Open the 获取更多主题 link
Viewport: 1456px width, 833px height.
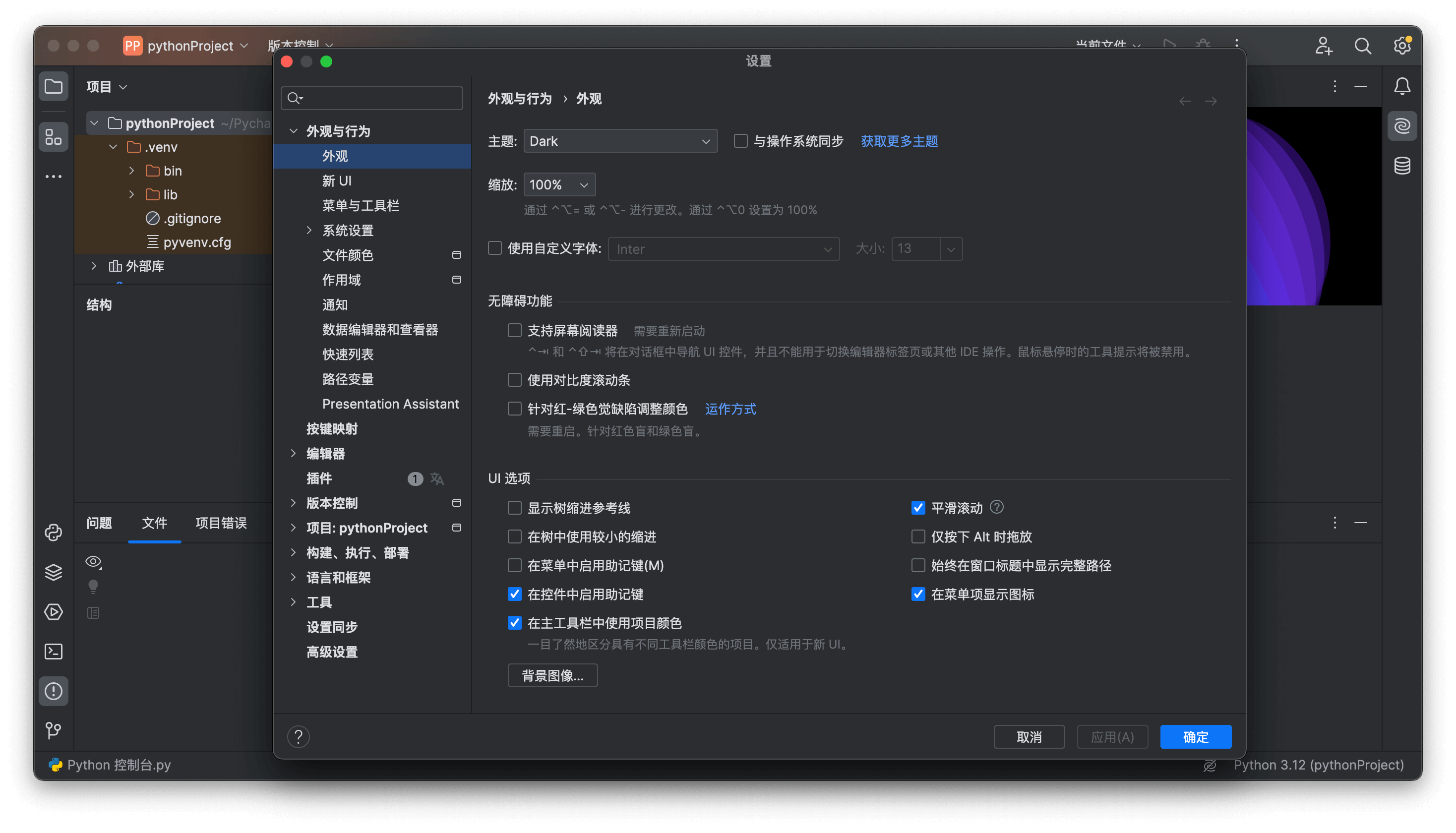899,141
